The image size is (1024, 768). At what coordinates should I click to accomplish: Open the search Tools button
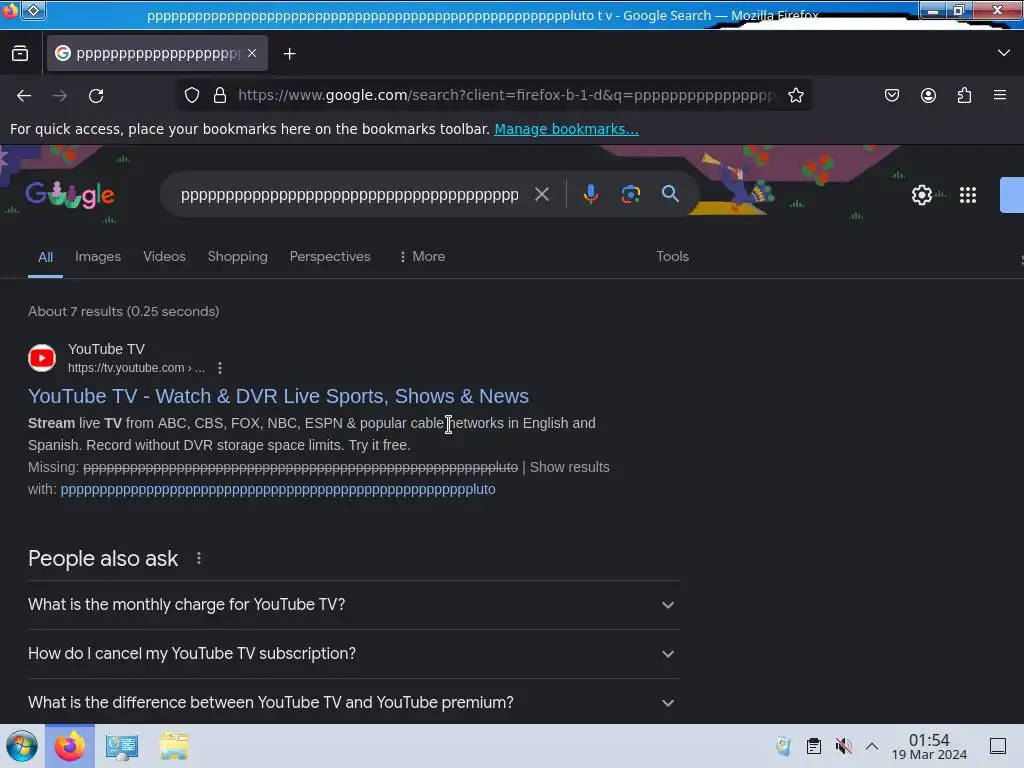(x=673, y=257)
